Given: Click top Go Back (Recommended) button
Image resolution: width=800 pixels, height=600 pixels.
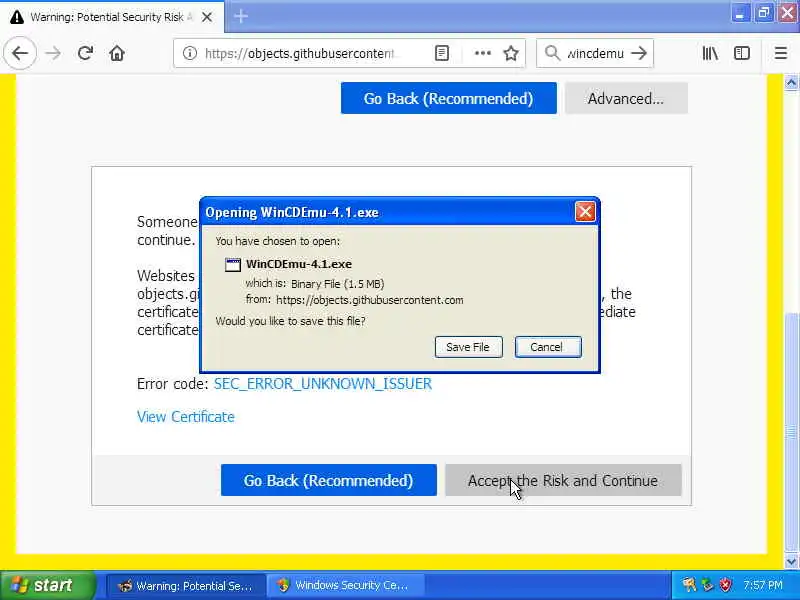Looking at the screenshot, I should pyautogui.click(x=448, y=98).
